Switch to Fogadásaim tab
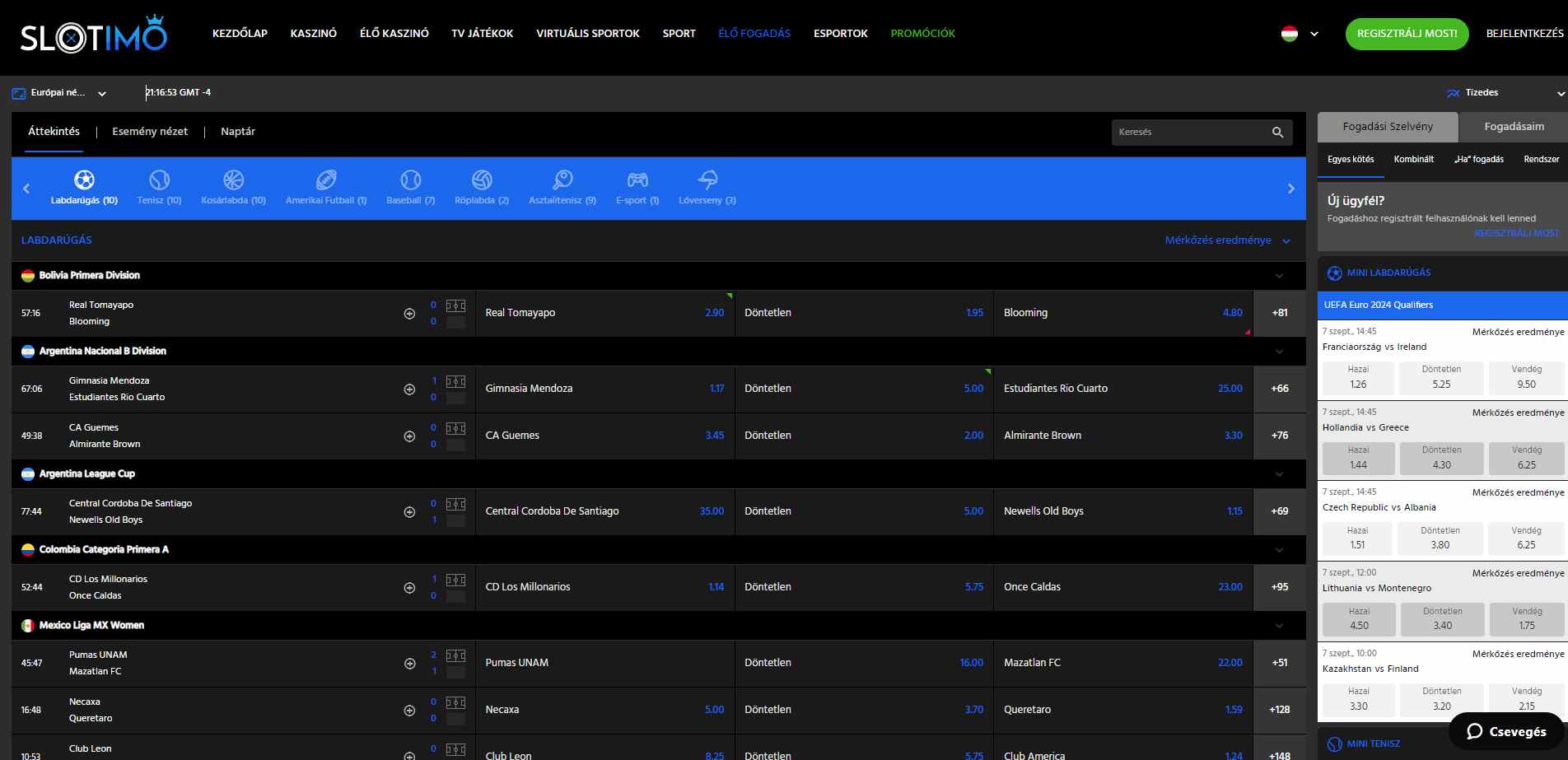 pos(1514,127)
